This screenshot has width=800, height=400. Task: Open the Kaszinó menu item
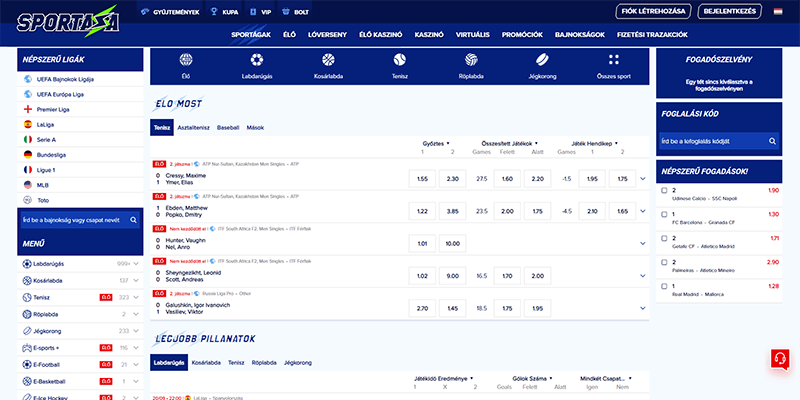tap(429, 35)
